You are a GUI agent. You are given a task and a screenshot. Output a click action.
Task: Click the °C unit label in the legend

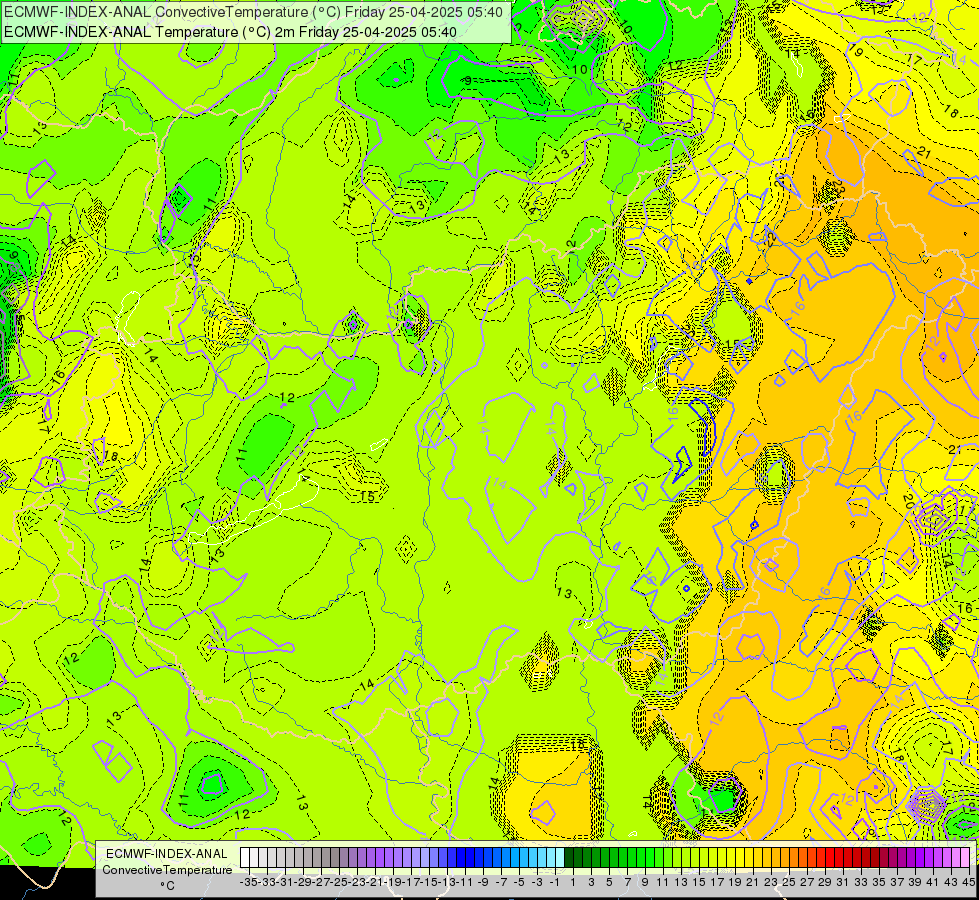coord(167,886)
